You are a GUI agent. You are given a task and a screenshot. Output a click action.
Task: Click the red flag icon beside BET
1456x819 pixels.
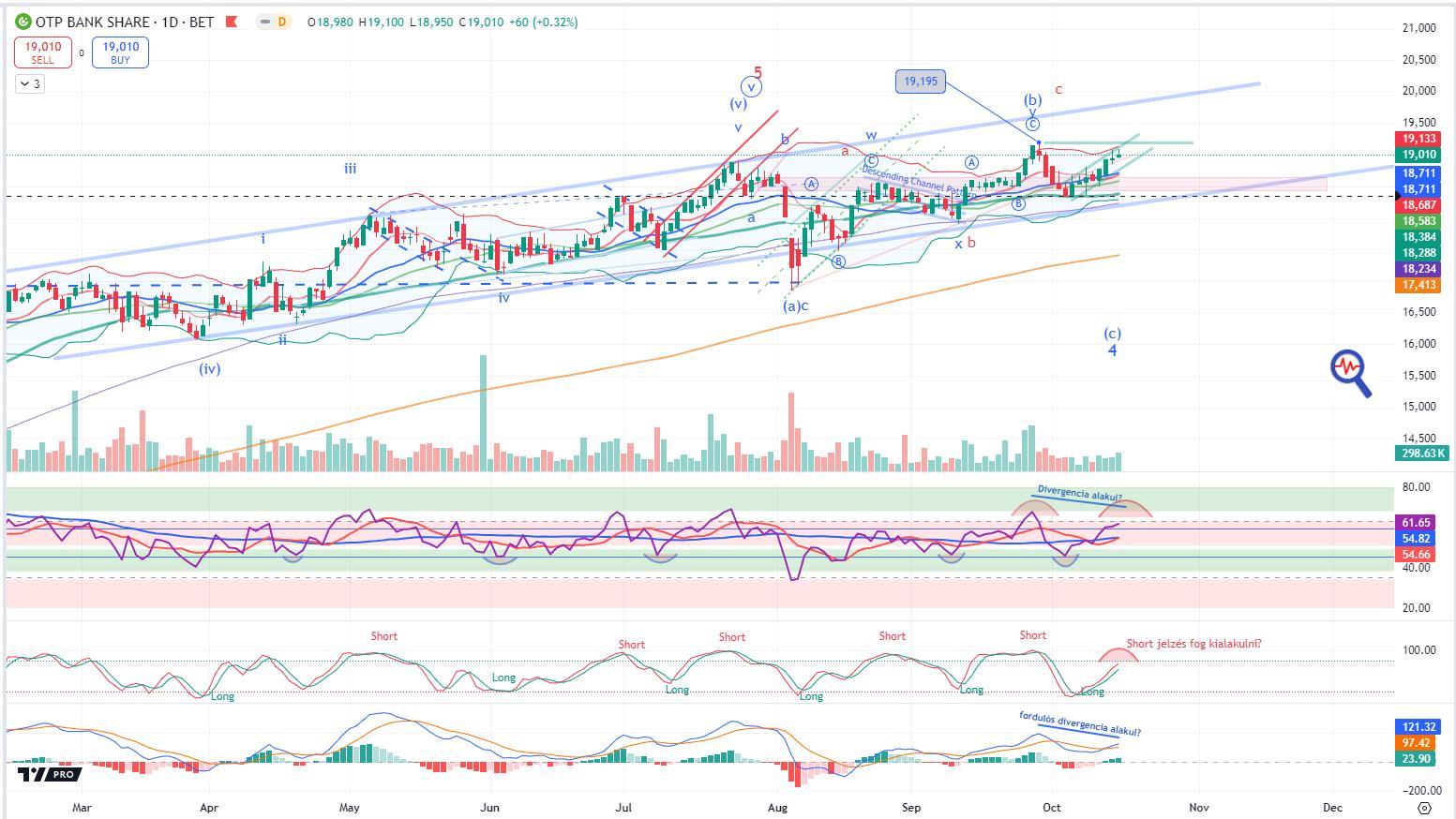[232, 22]
